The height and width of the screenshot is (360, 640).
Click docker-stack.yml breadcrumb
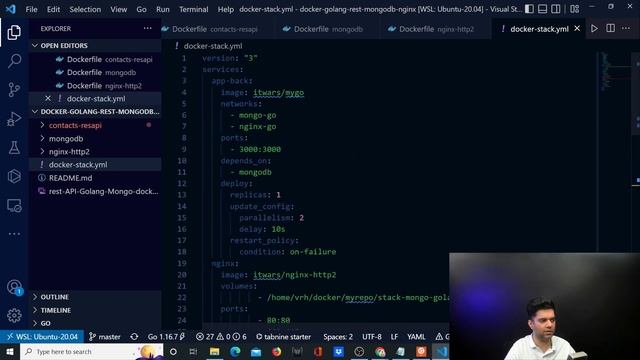point(213,46)
